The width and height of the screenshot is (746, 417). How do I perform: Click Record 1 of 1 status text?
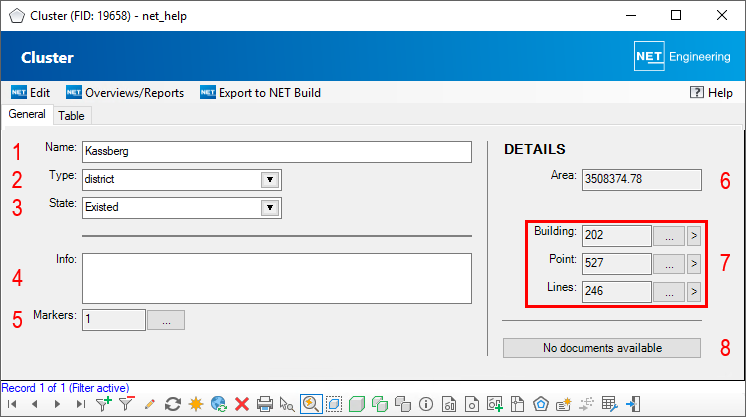(x=66, y=388)
